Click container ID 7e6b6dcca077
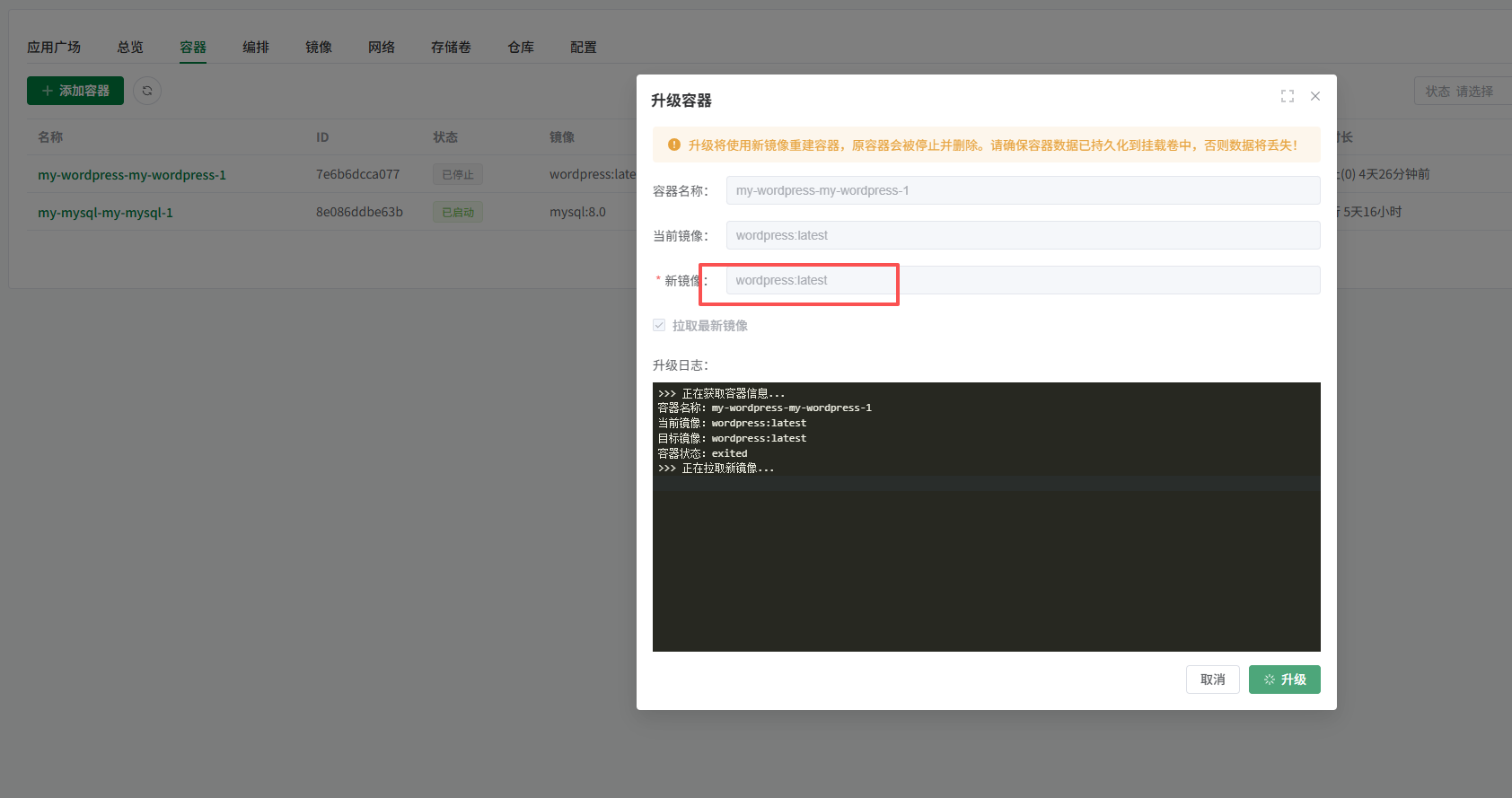 tap(357, 174)
